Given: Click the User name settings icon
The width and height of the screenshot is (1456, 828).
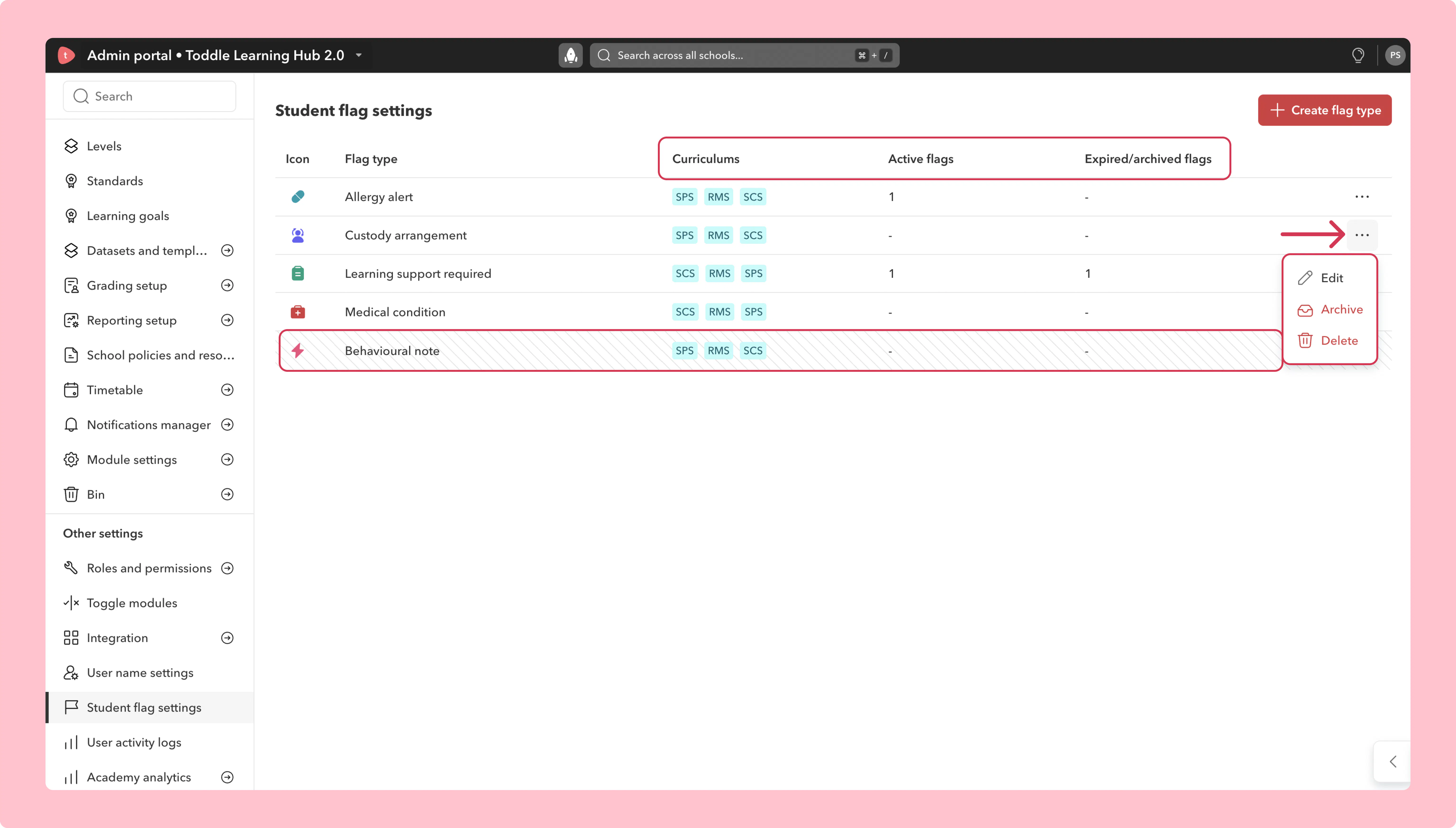Looking at the screenshot, I should 71,673.
